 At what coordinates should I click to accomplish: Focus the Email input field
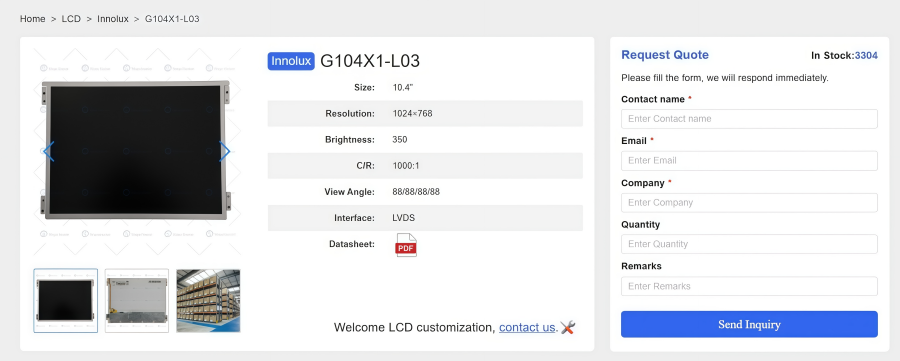749,161
